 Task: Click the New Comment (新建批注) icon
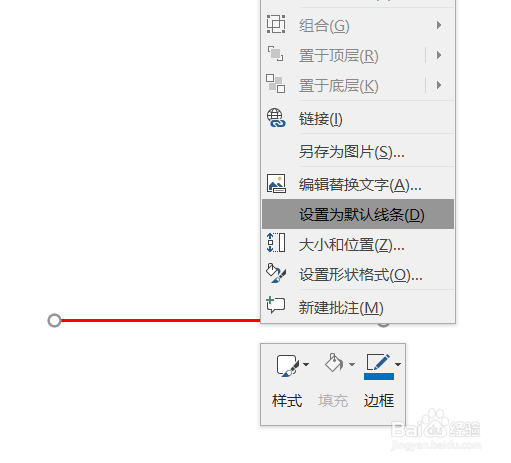pos(276,305)
